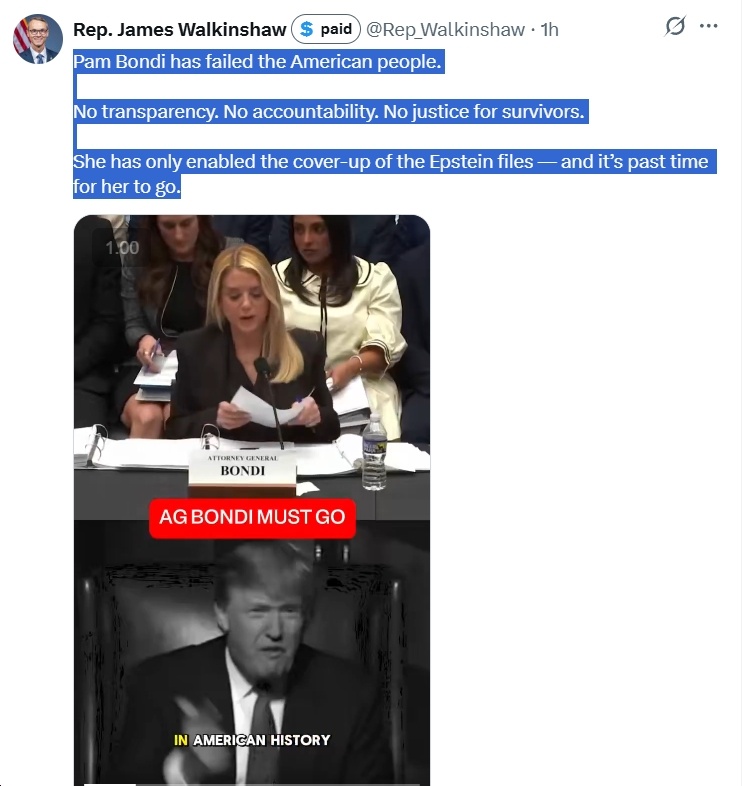Click the dollar-sign icon in paid badge
The width and height of the screenshot is (750, 786).
coord(306,29)
